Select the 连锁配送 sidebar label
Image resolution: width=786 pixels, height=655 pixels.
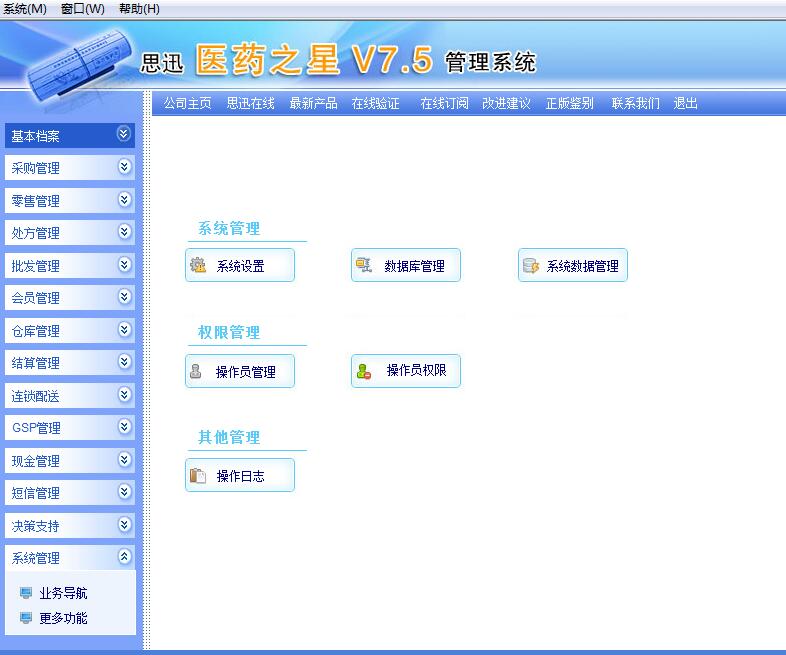(x=35, y=396)
